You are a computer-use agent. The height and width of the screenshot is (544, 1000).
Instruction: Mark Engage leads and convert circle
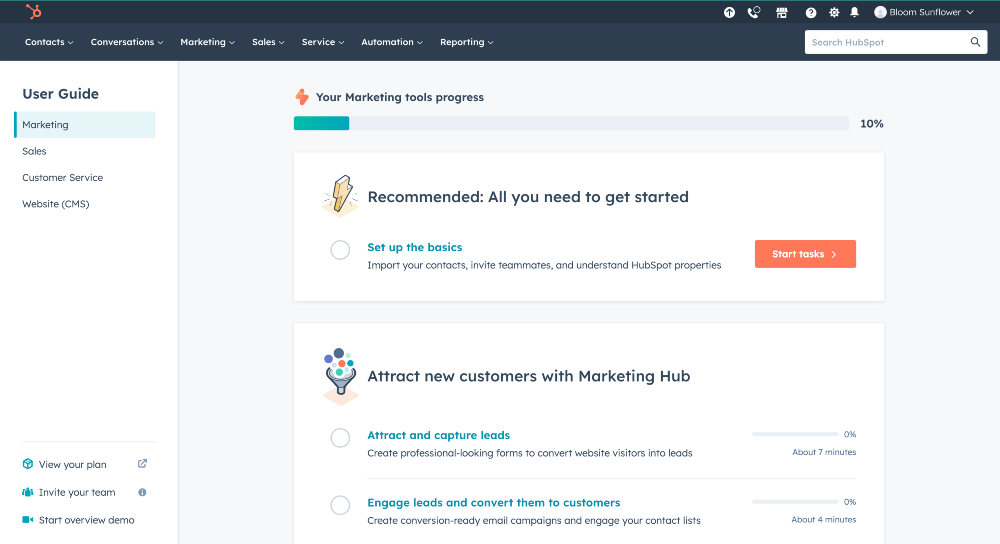pyautogui.click(x=340, y=505)
